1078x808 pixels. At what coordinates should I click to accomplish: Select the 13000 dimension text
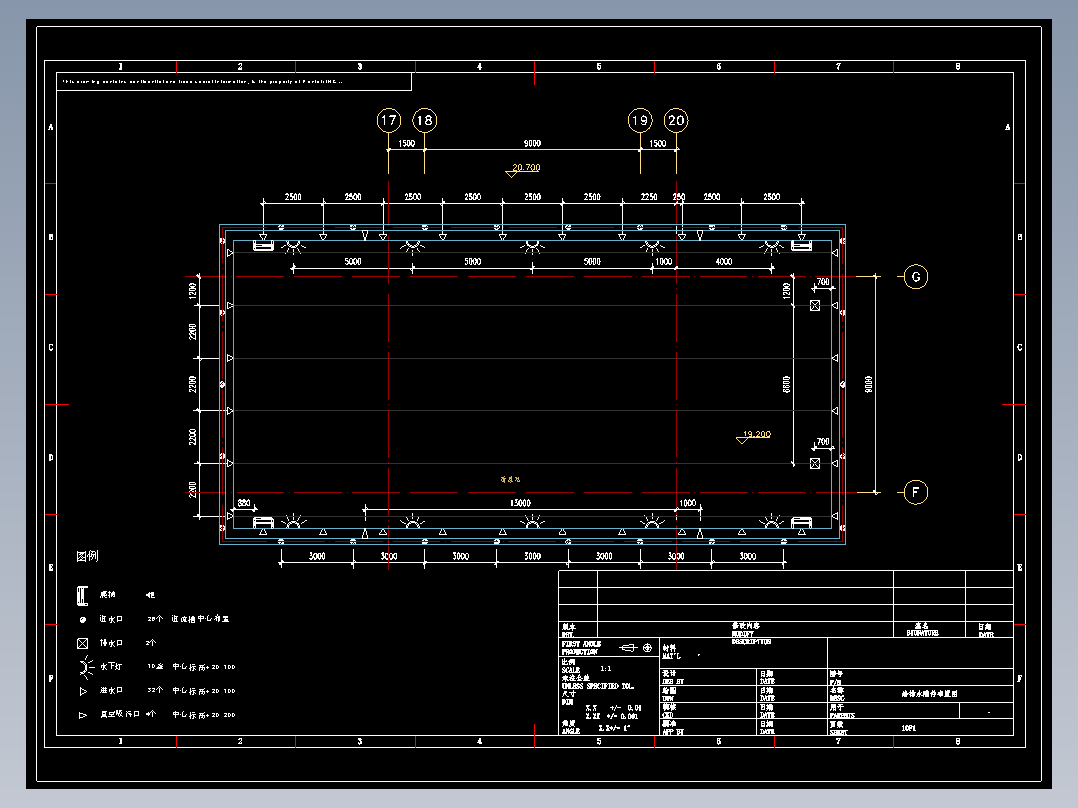click(520, 503)
